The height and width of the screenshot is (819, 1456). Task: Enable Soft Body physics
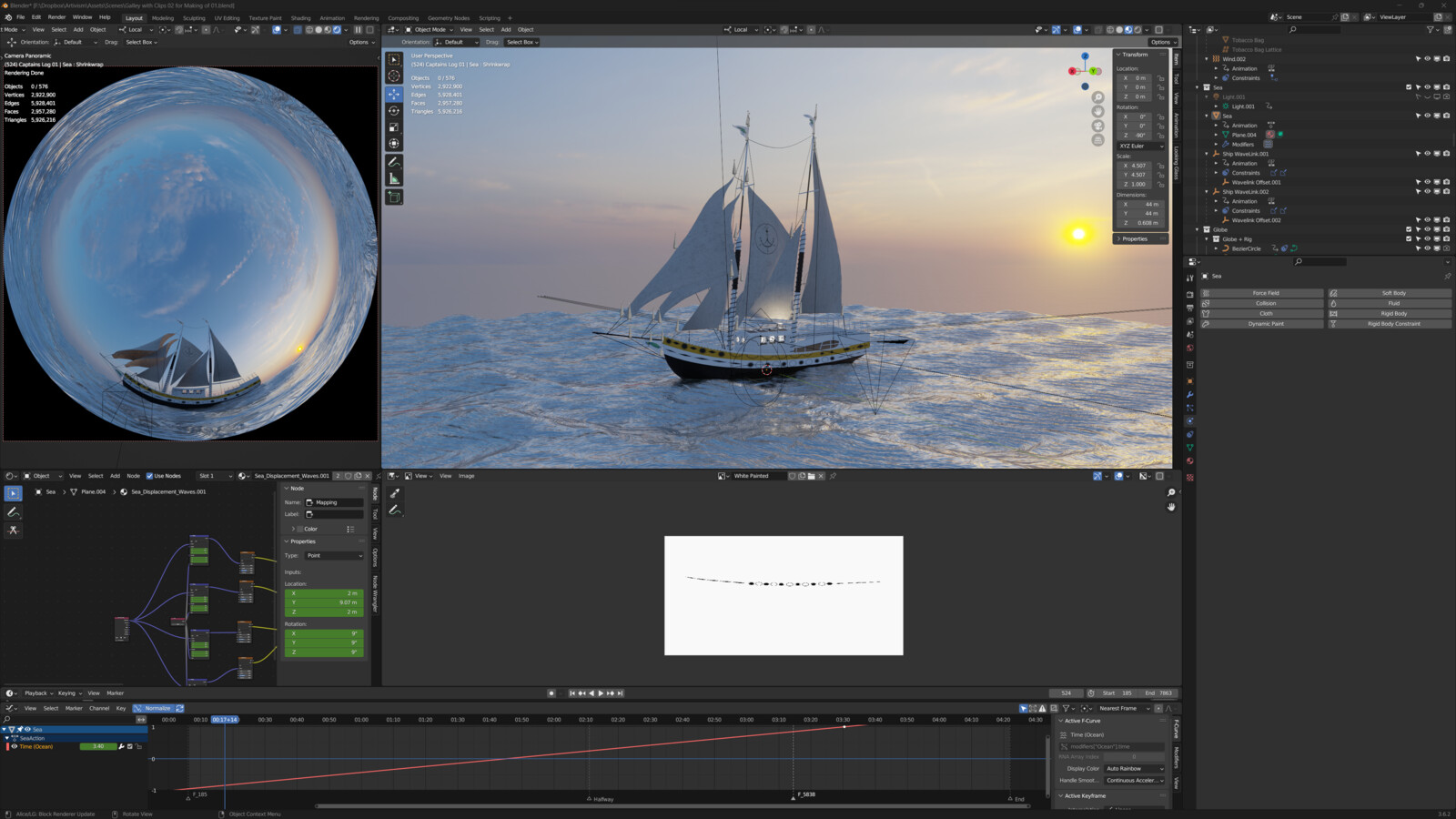click(x=1390, y=293)
